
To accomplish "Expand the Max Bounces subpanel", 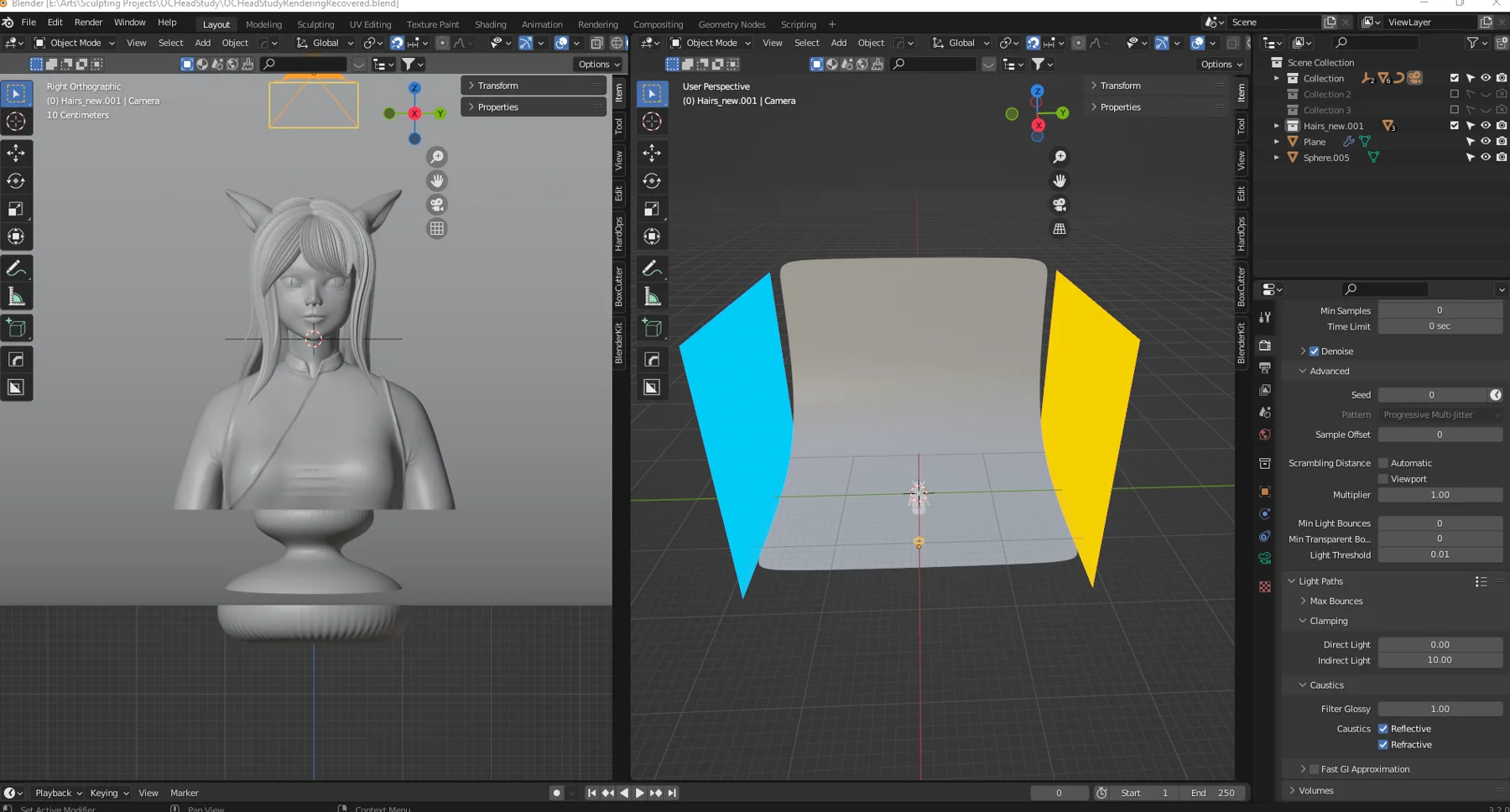I will coord(1336,601).
